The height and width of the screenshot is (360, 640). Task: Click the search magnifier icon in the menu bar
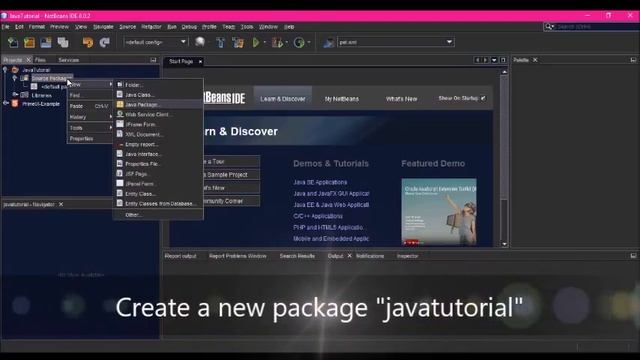click(x=549, y=27)
